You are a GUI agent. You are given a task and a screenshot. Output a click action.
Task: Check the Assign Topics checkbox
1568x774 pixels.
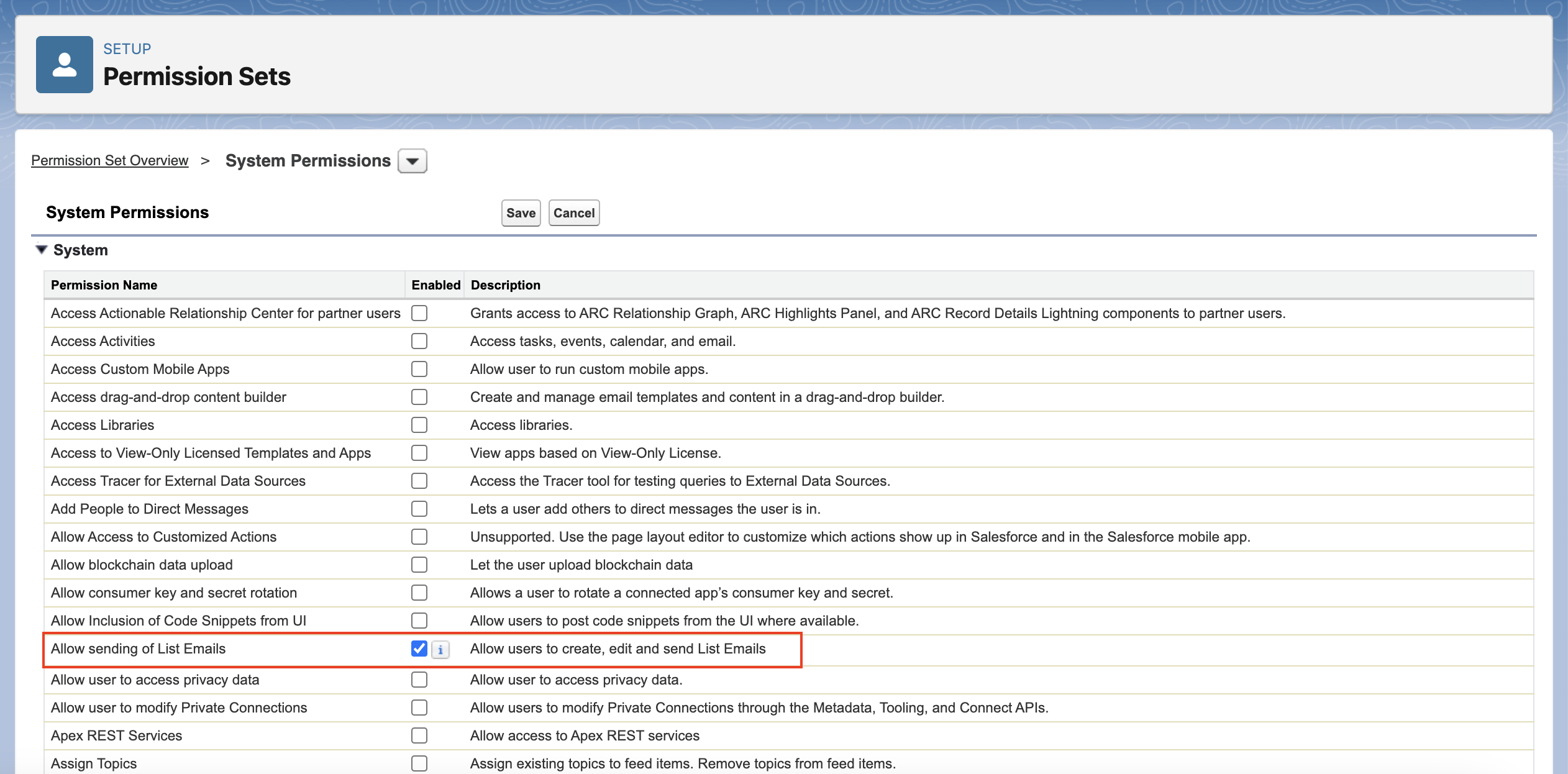tap(419, 763)
